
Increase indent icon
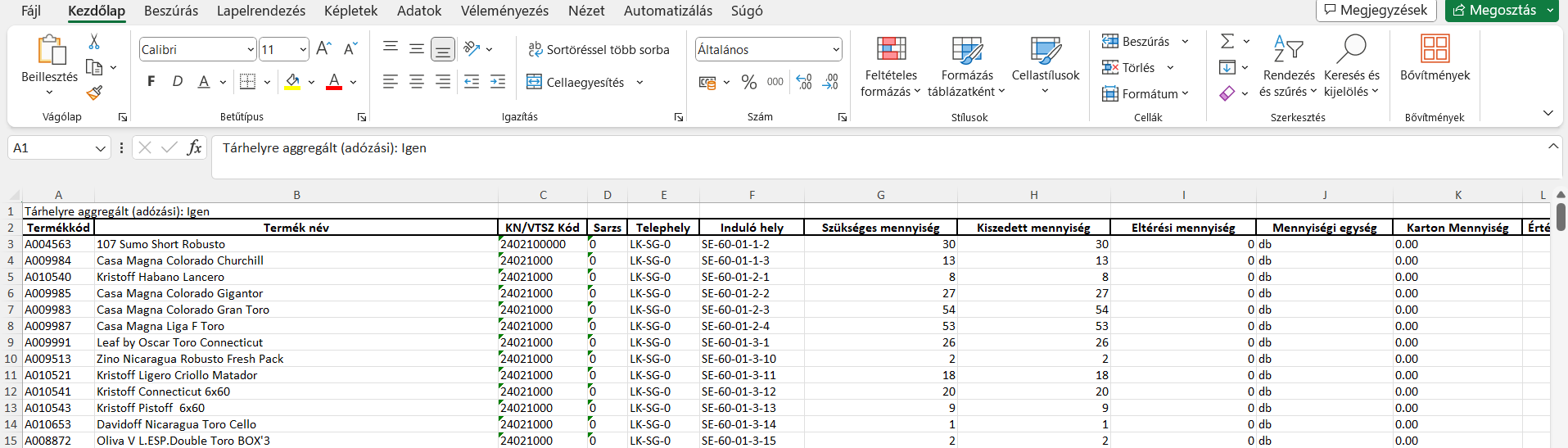click(x=498, y=82)
